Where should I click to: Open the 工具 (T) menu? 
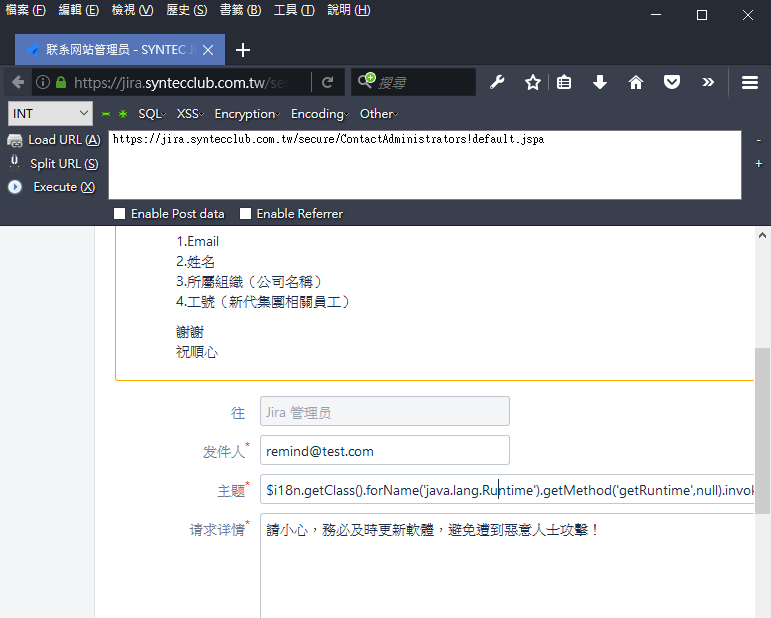click(294, 10)
